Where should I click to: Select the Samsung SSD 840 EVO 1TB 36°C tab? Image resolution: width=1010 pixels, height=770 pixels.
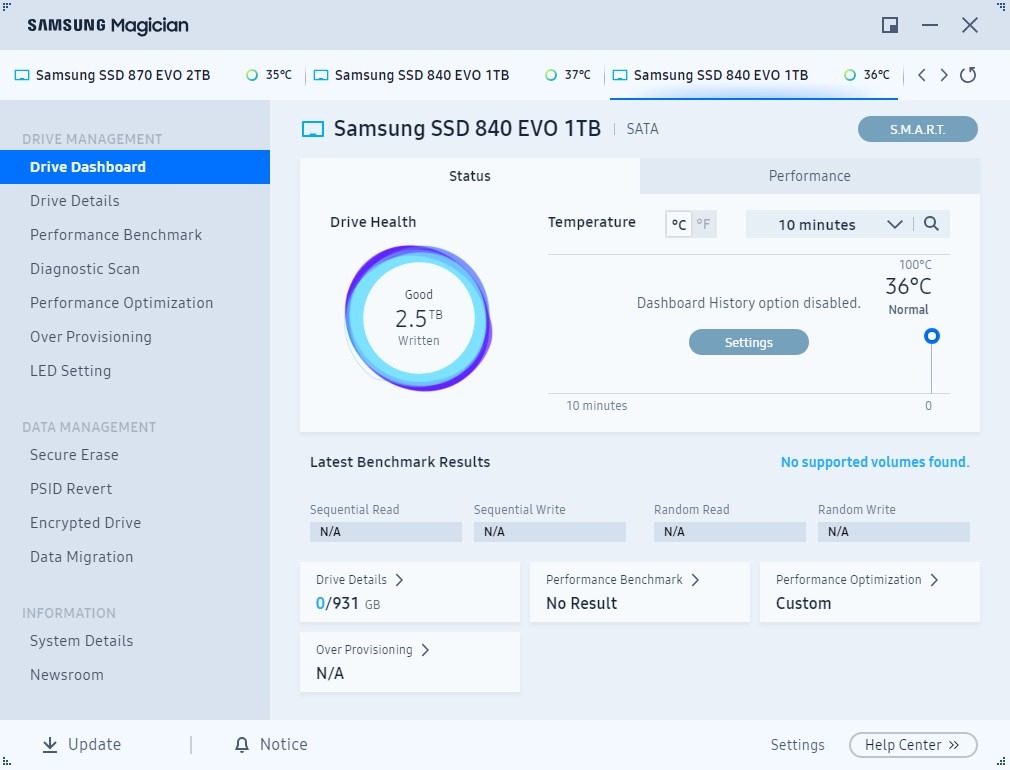click(x=754, y=75)
